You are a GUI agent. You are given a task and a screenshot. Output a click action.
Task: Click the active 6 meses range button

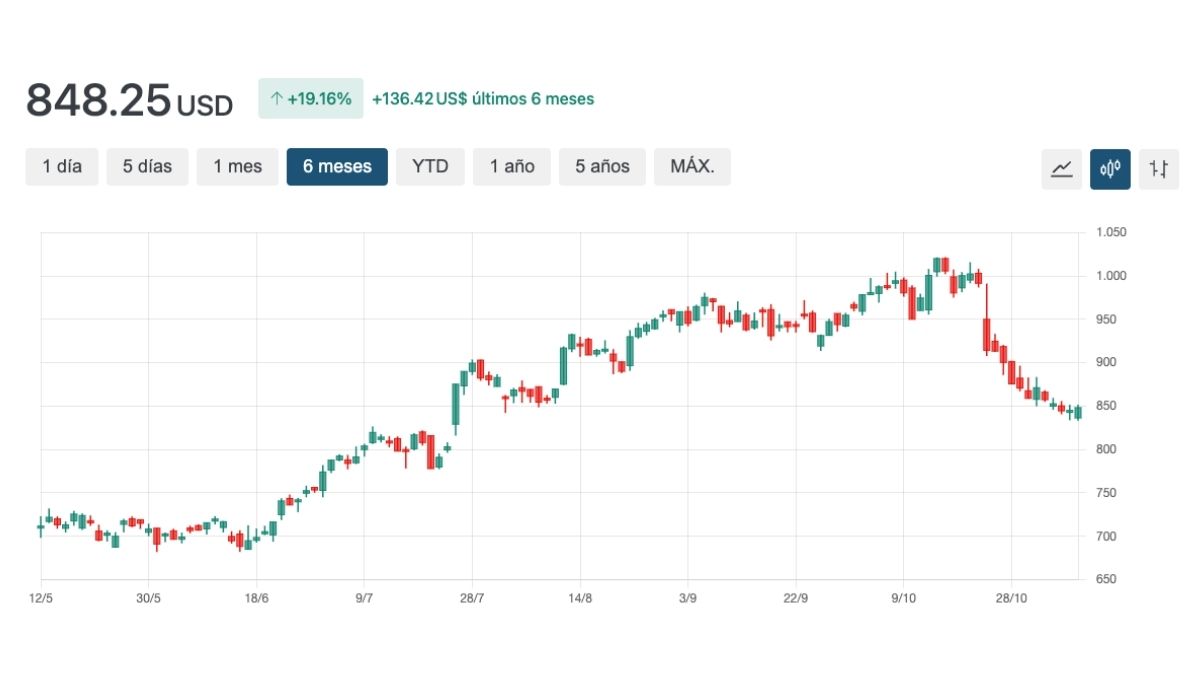point(337,167)
